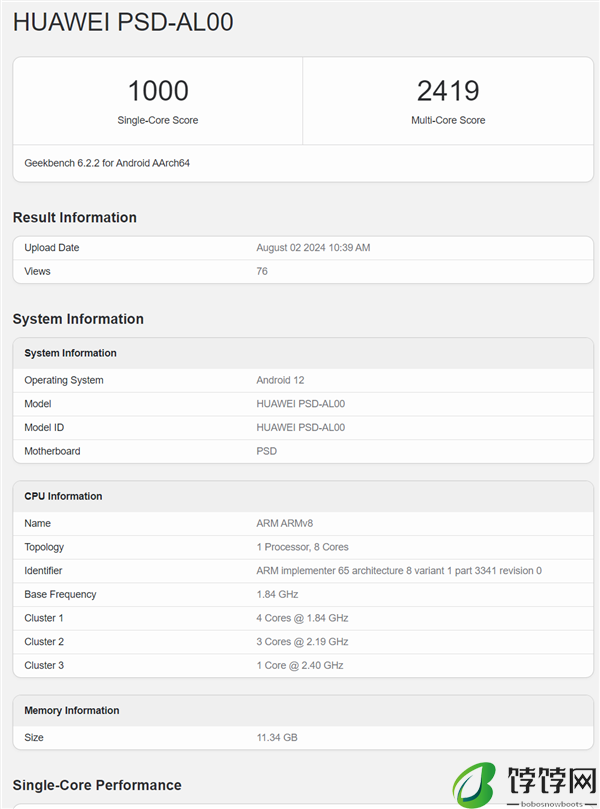Select the views count 76
This screenshot has width=600, height=809.
point(262,271)
